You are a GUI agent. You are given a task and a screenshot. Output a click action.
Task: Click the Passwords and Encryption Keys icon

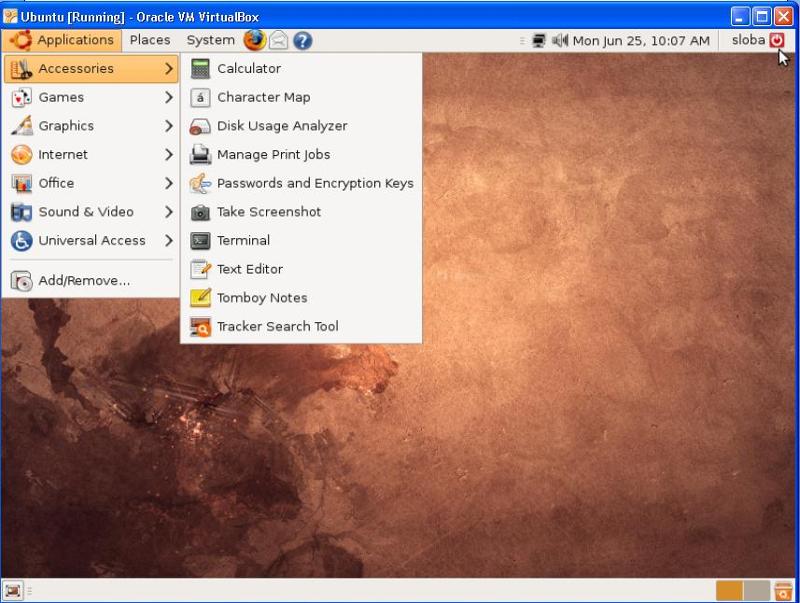[200, 183]
